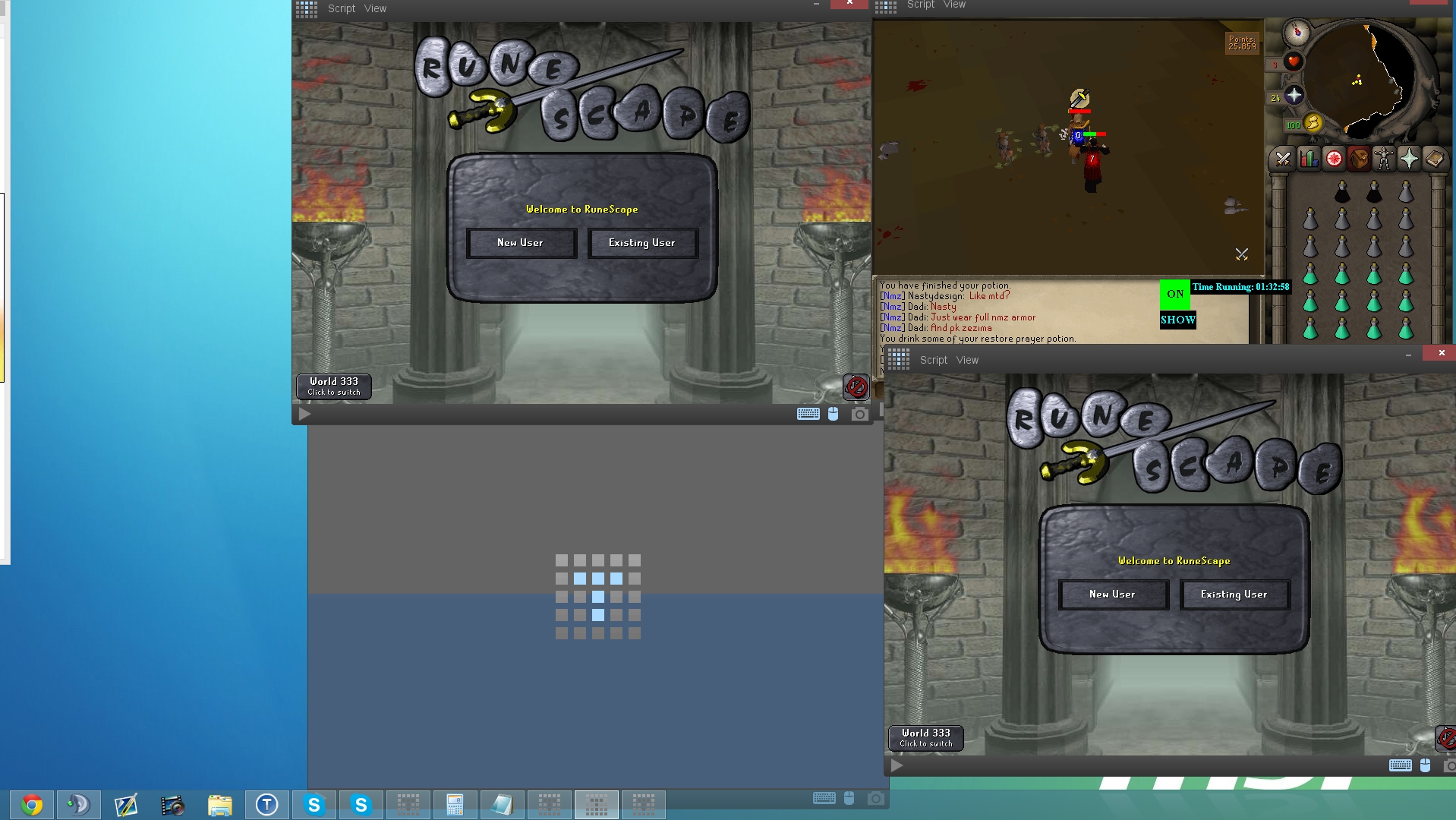Image resolution: width=1456 pixels, height=820 pixels.
Task: Click Existing User in the bottom-right login screen
Action: tap(1234, 594)
